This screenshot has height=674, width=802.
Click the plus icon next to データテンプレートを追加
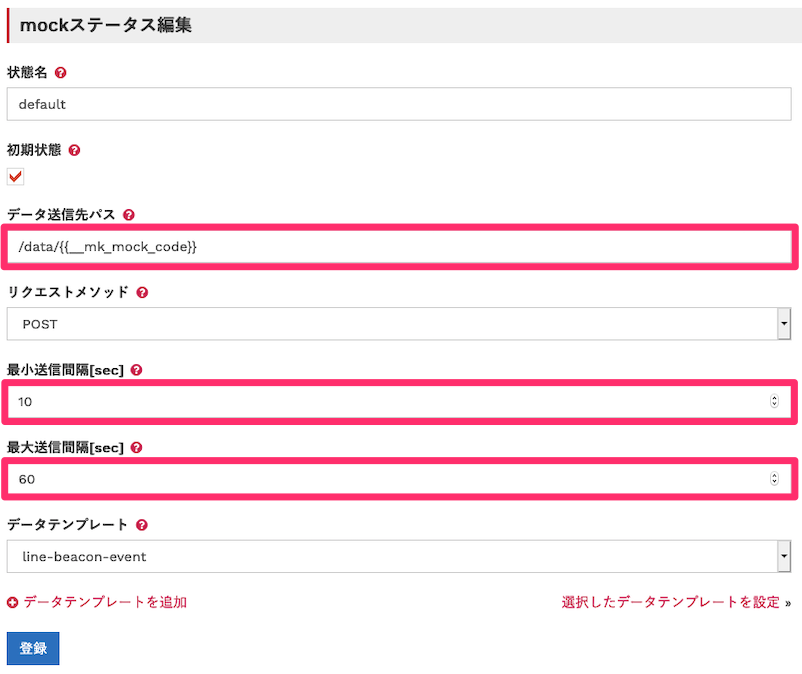tap(11, 602)
